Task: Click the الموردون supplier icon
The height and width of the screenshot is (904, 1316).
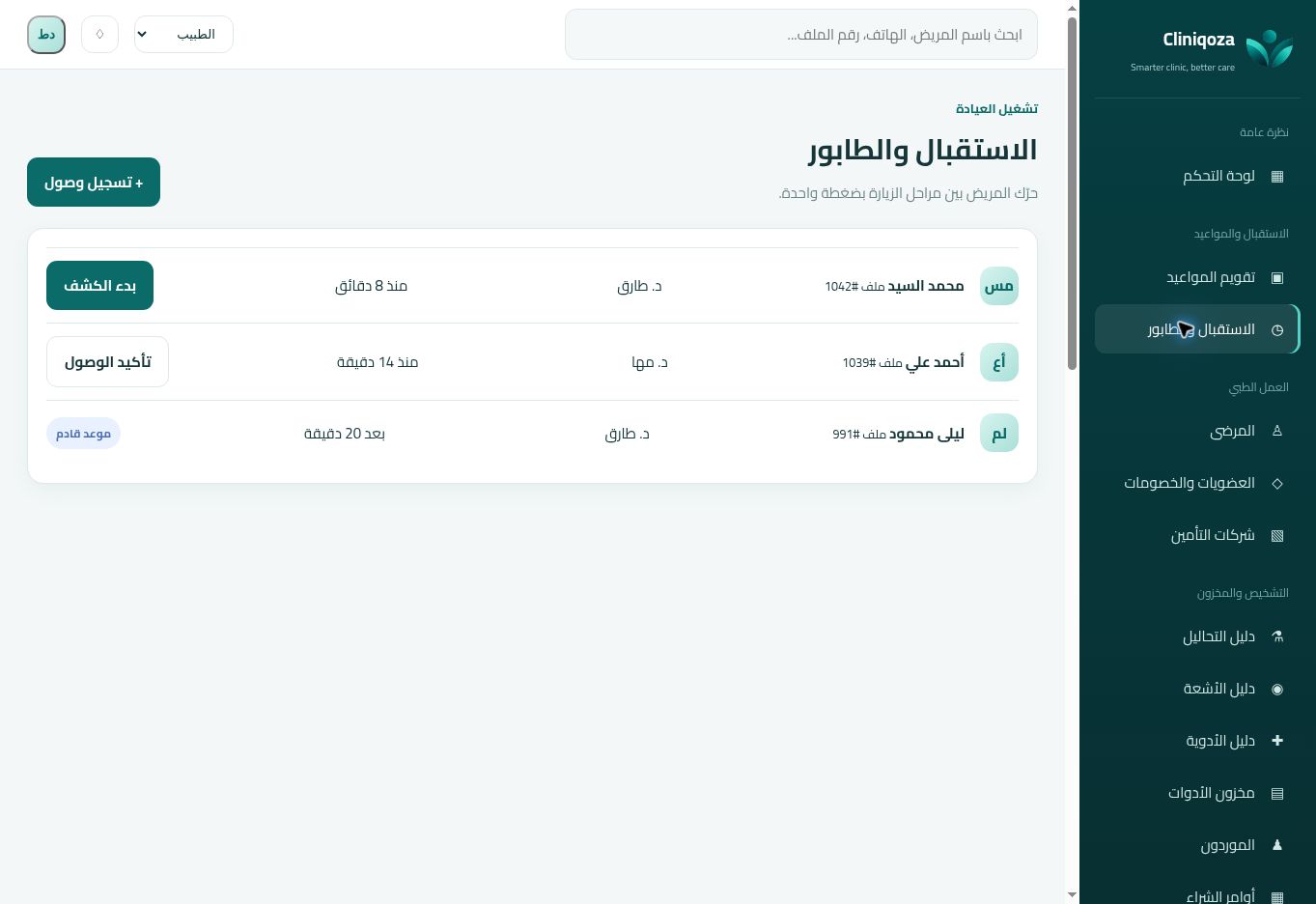Action: tap(1277, 845)
